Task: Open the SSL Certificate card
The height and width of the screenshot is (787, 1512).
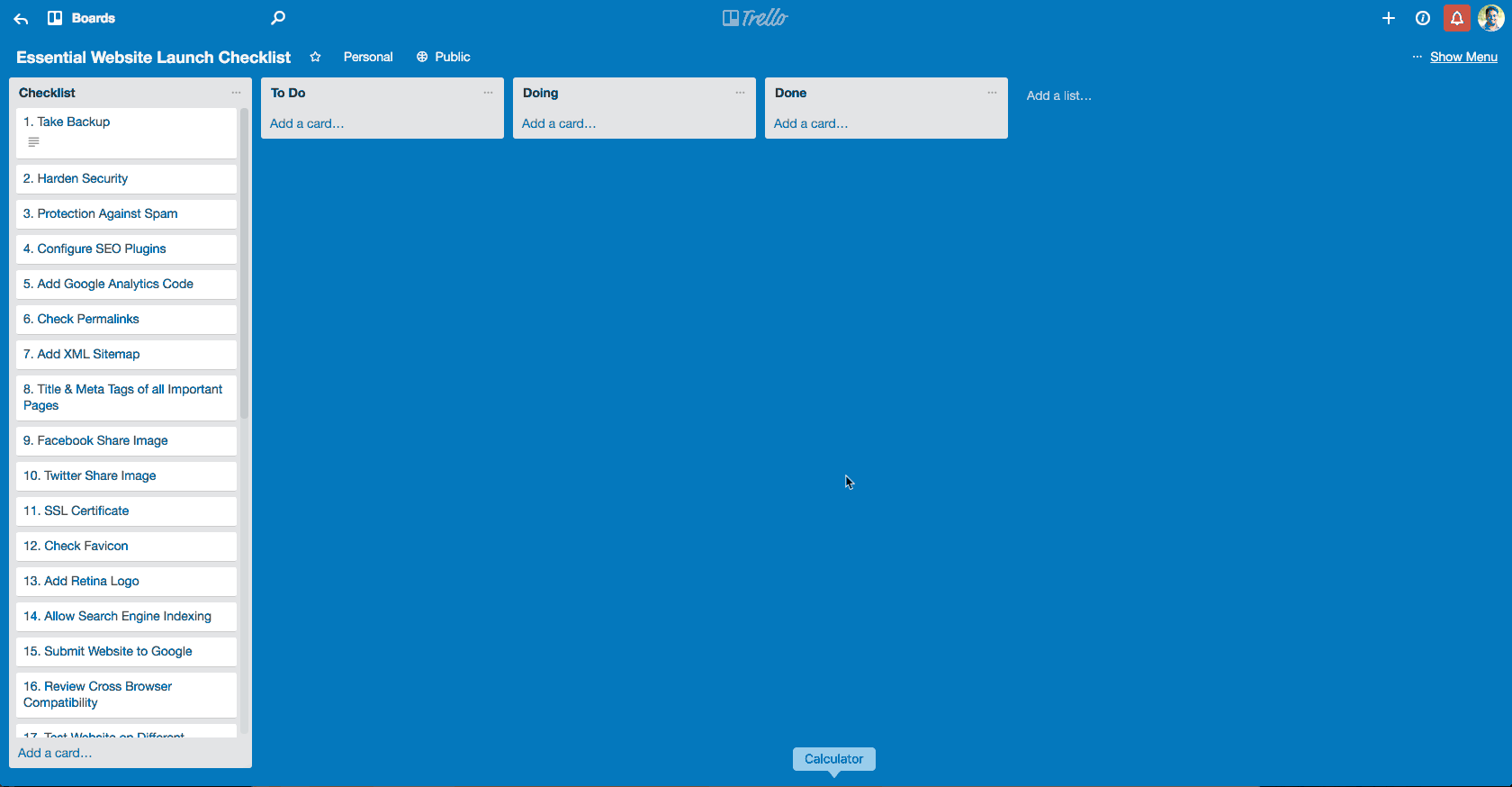Action: (126, 511)
